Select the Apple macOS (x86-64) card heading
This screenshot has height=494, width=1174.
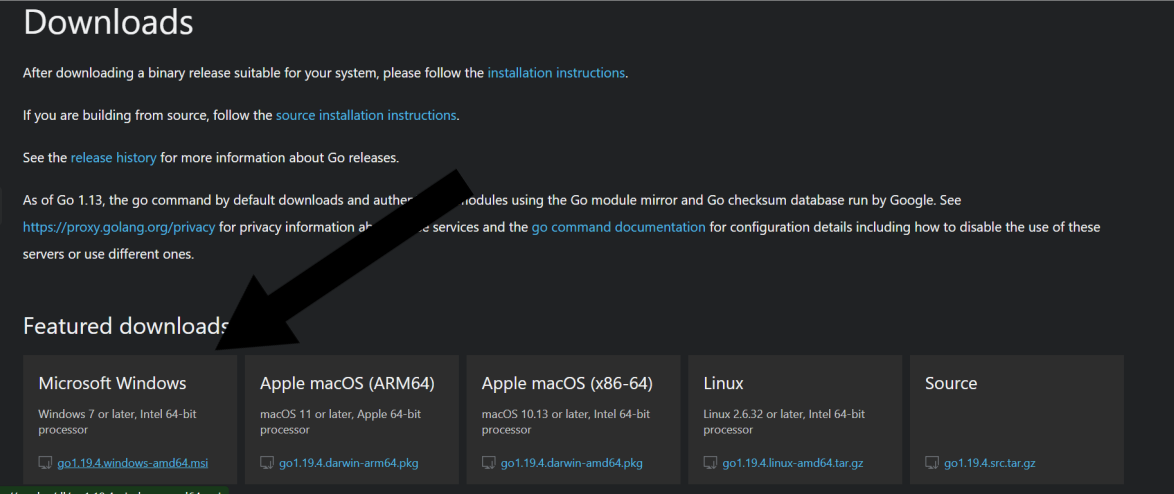coord(568,383)
